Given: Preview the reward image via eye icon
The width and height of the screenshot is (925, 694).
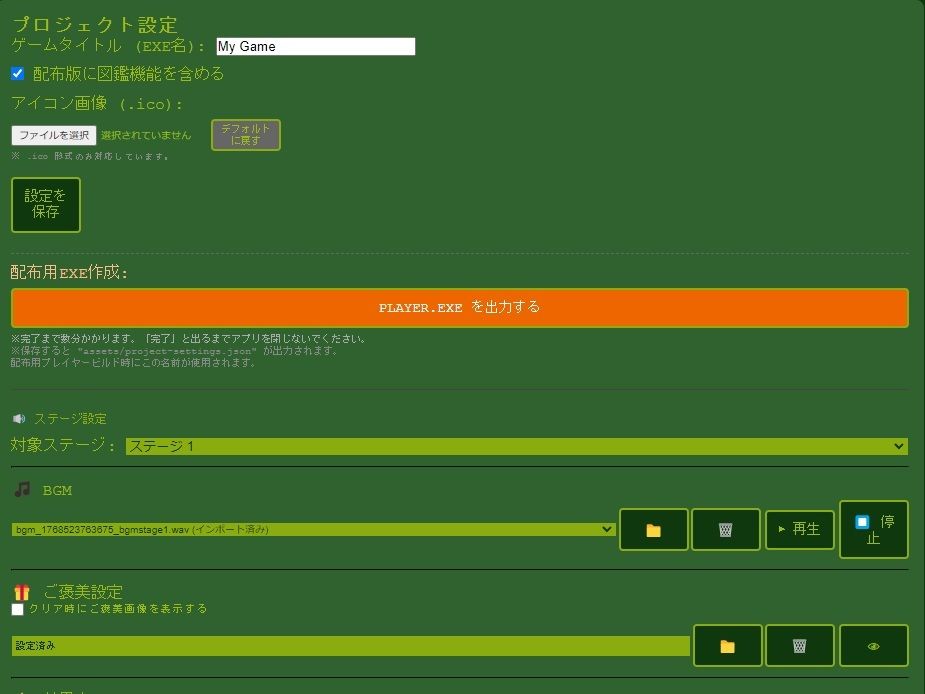Looking at the screenshot, I should pos(874,645).
